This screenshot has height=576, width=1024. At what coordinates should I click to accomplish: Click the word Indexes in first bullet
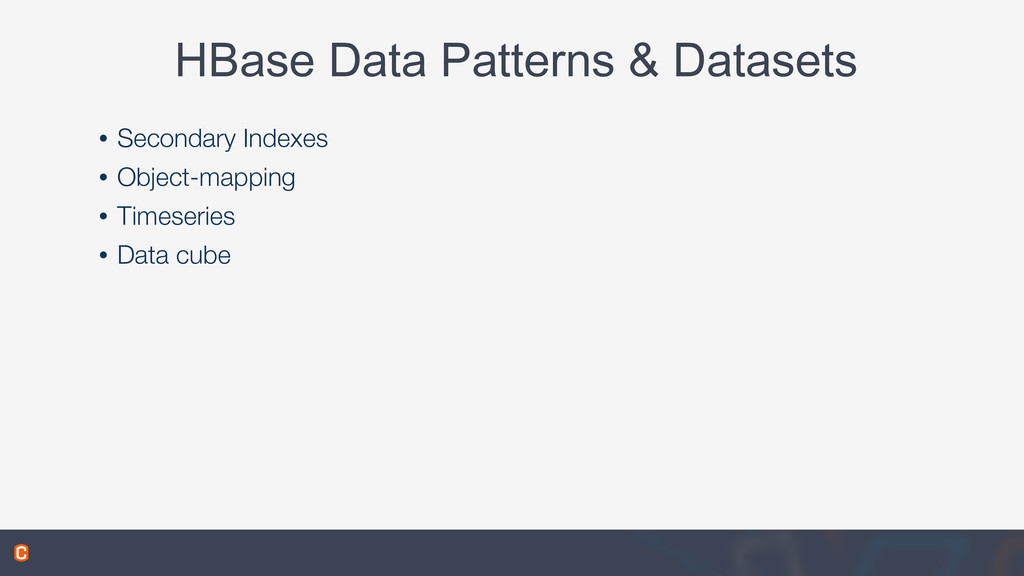click(x=285, y=138)
